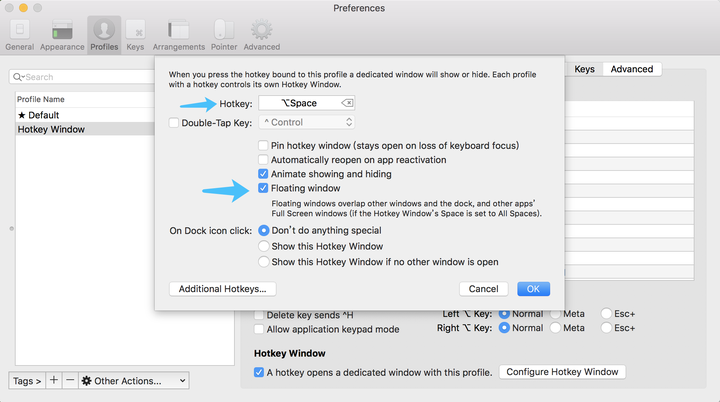Enable Pin hotkey window checkbox
Viewport: 720px width, 402px height.
point(263,145)
